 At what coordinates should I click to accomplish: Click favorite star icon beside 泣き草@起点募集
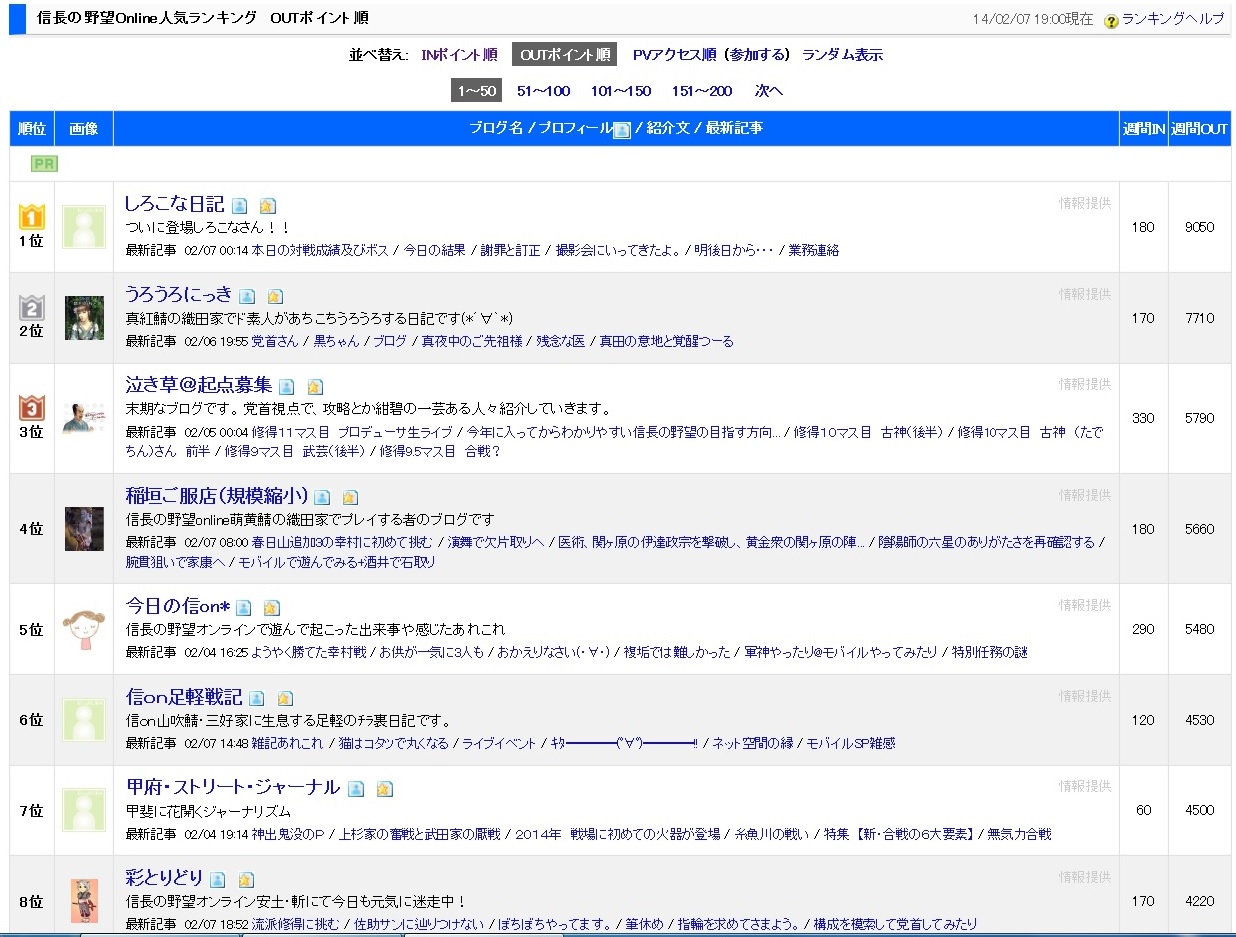point(315,387)
